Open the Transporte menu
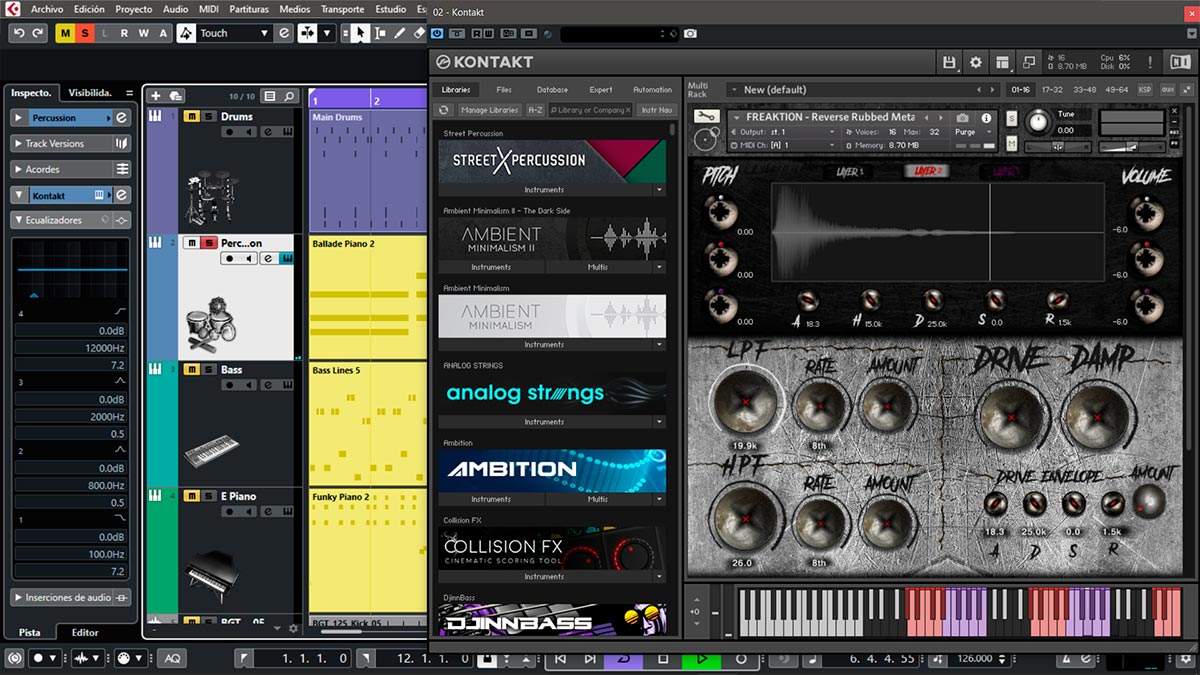 point(342,8)
